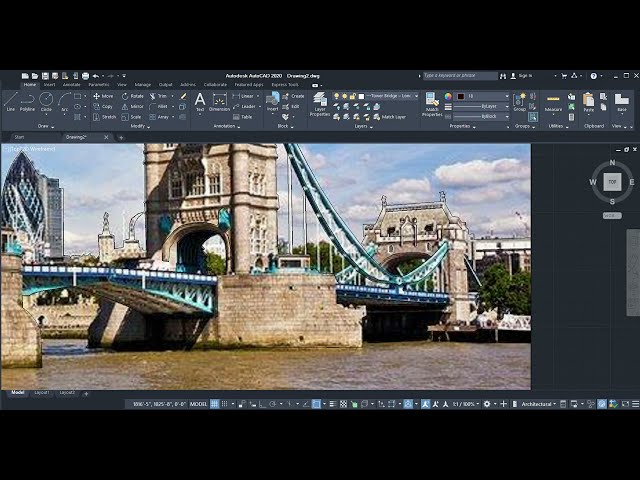640x480 pixels.
Task: Expand the Modify panel
Action: pos(140,127)
